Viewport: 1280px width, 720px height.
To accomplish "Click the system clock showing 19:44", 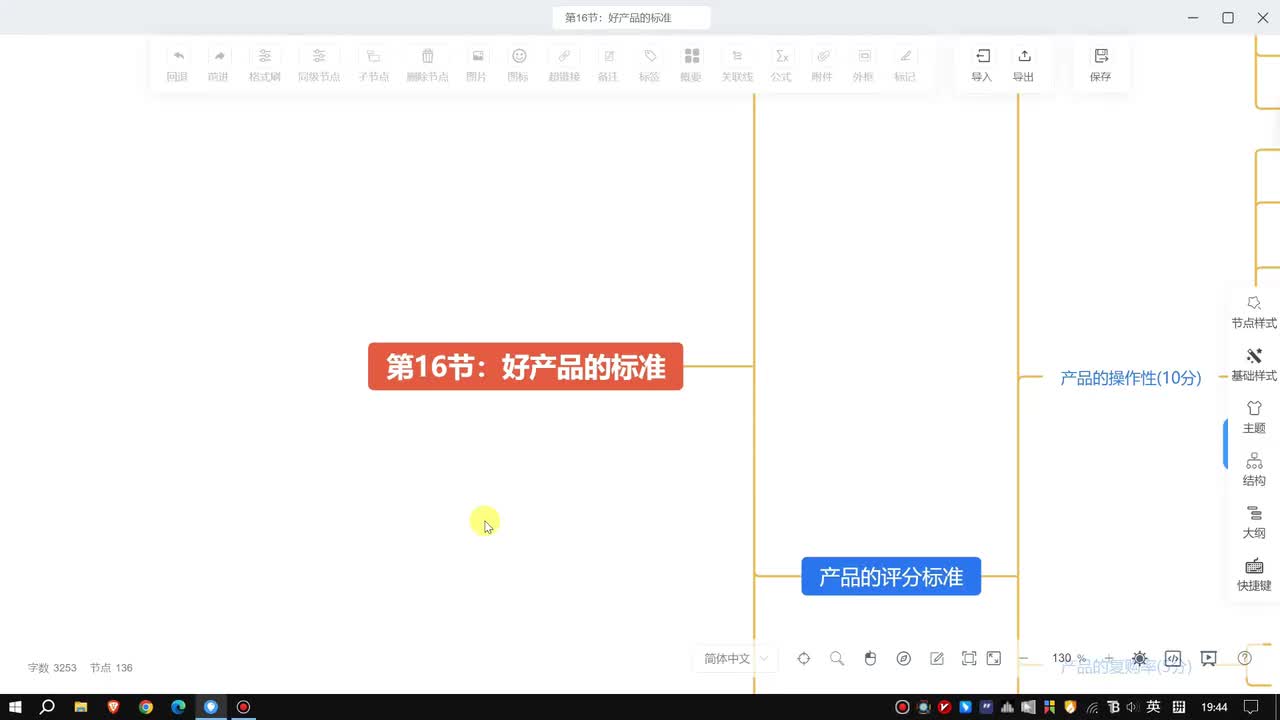I will pyautogui.click(x=1214, y=707).
